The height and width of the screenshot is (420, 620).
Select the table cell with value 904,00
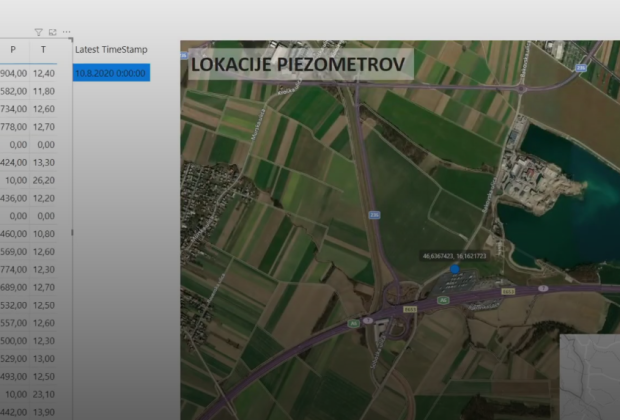(13, 73)
